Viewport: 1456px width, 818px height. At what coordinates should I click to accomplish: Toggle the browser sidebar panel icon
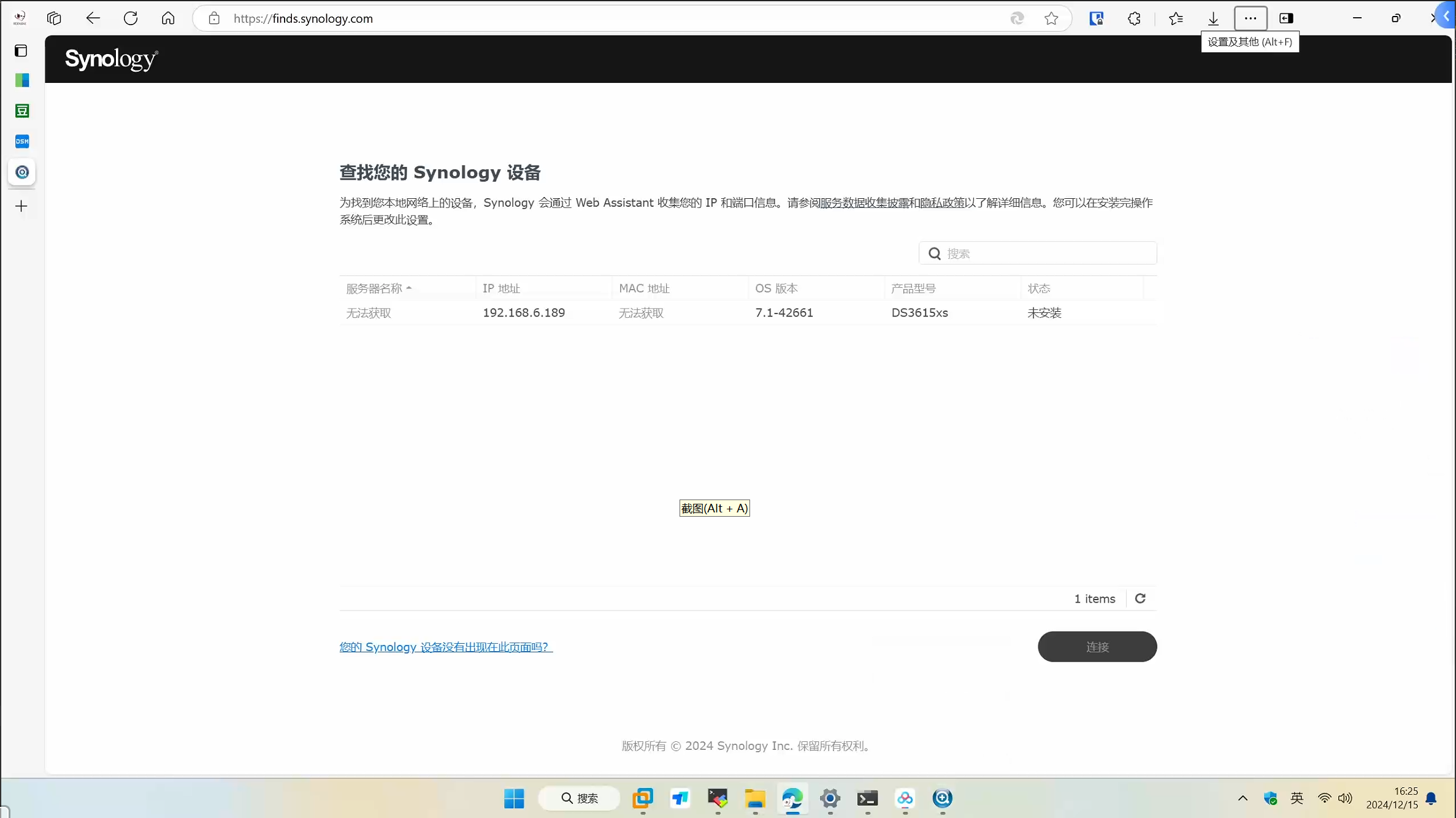click(1286, 18)
